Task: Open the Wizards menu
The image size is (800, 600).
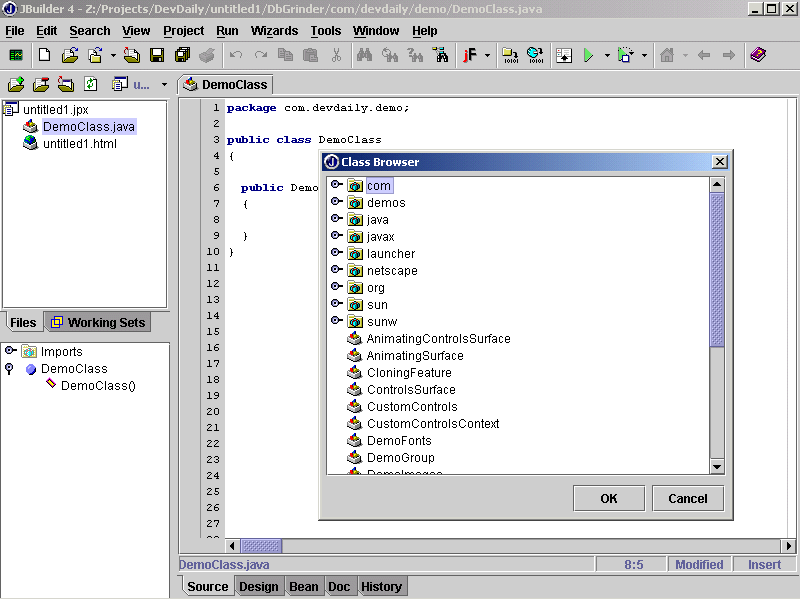Action: [x=274, y=31]
